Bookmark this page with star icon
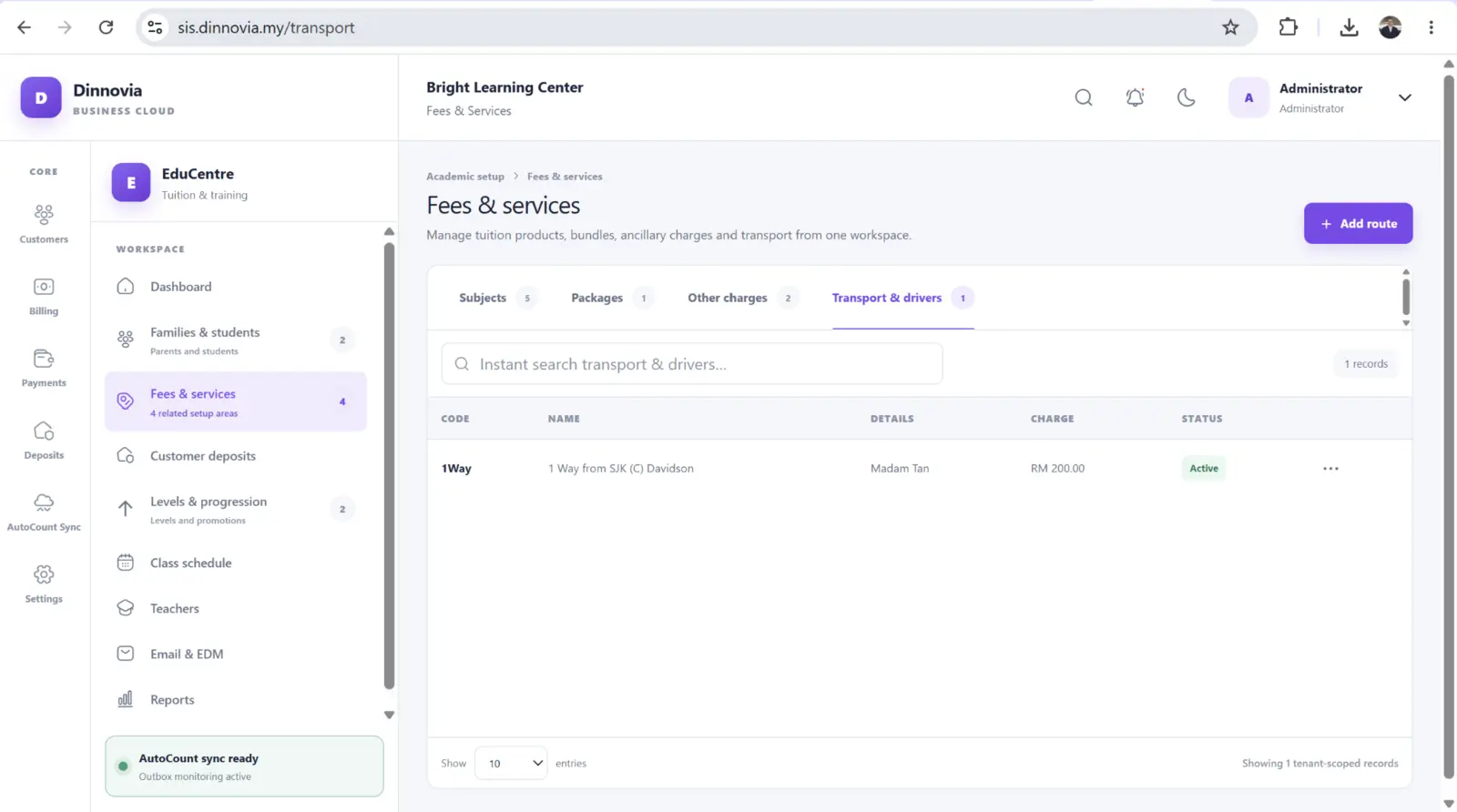The width and height of the screenshot is (1457, 812). 1230,27
